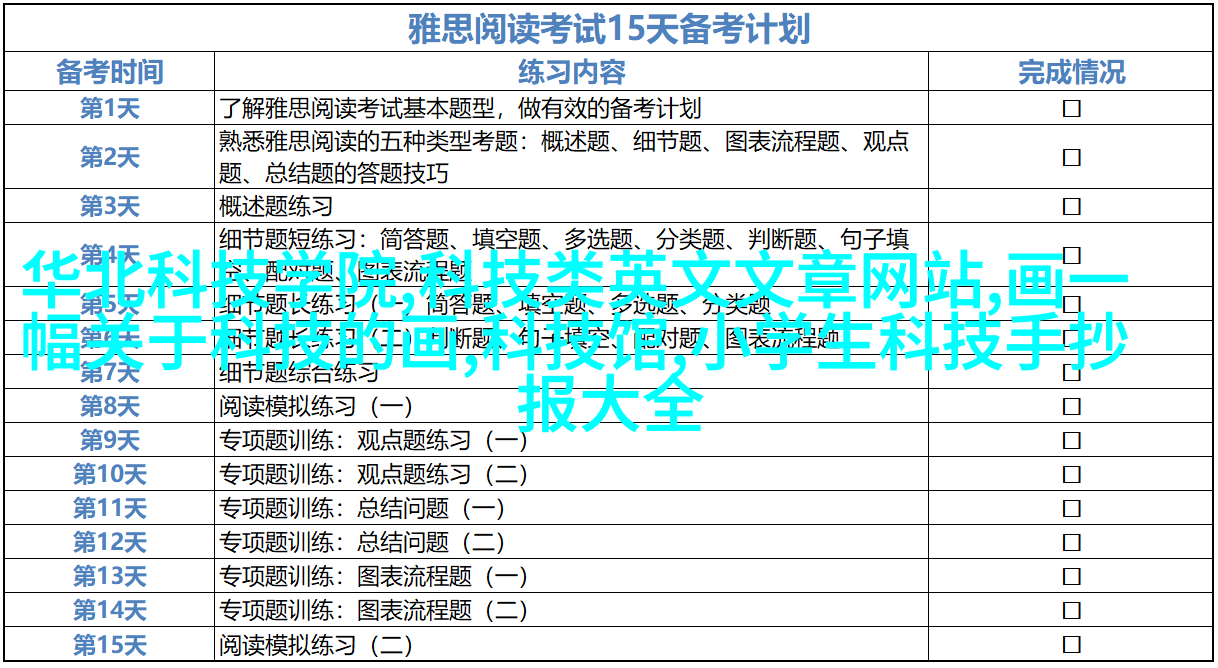Check the 第14天 completion box
This screenshot has height=668, width=1218.
[x=1071, y=610]
